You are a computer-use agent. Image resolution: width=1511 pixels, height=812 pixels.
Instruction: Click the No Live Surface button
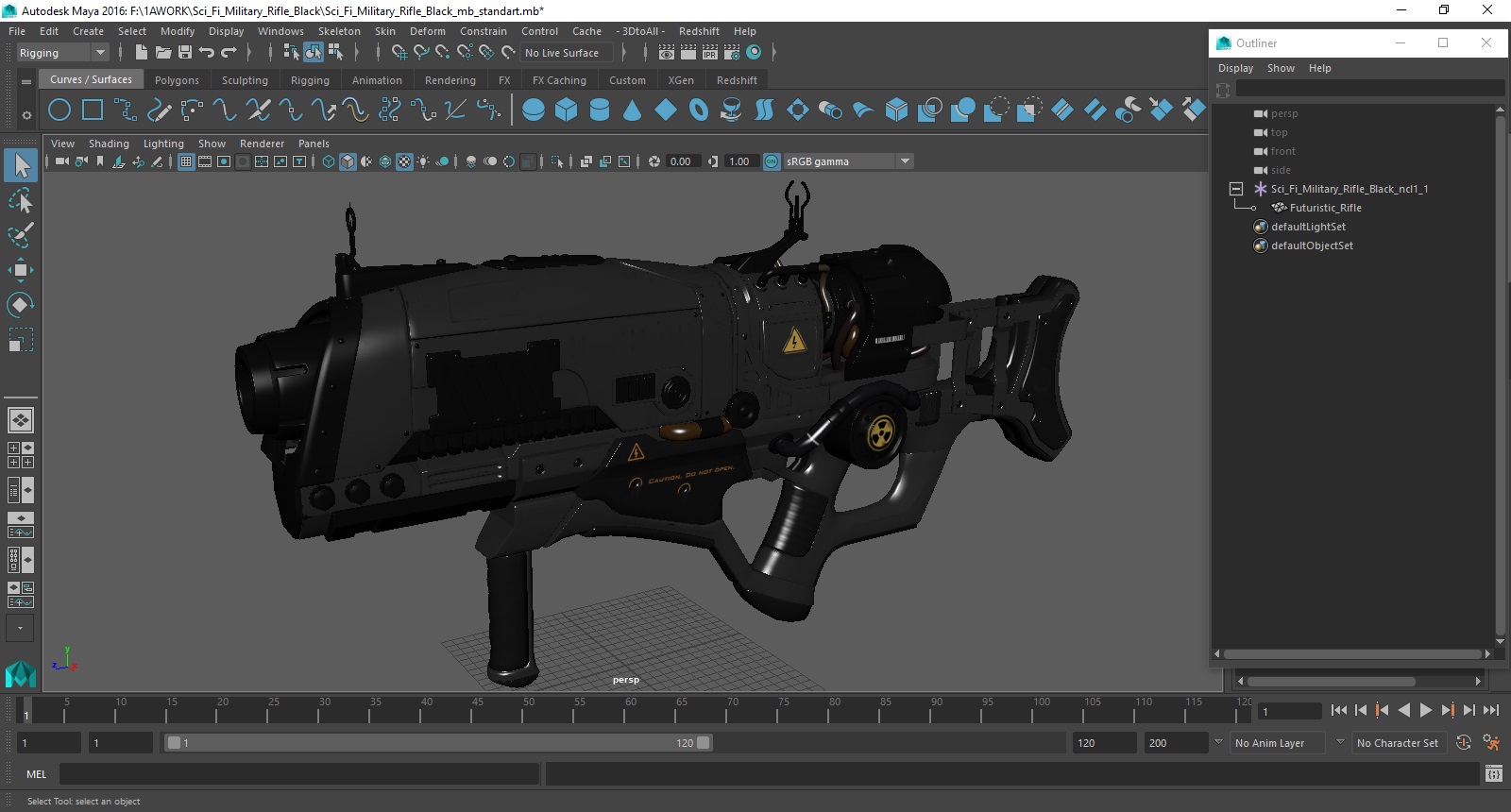coord(562,53)
